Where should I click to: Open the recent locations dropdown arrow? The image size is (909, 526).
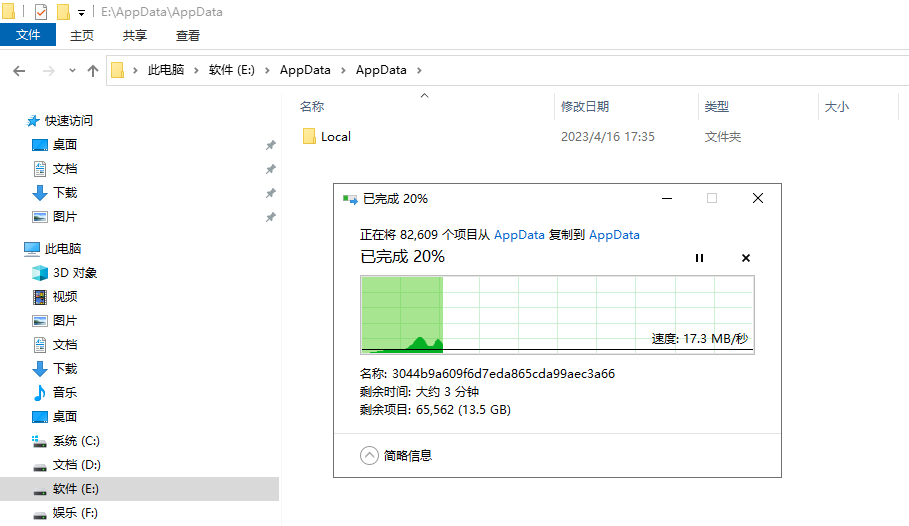[72, 71]
